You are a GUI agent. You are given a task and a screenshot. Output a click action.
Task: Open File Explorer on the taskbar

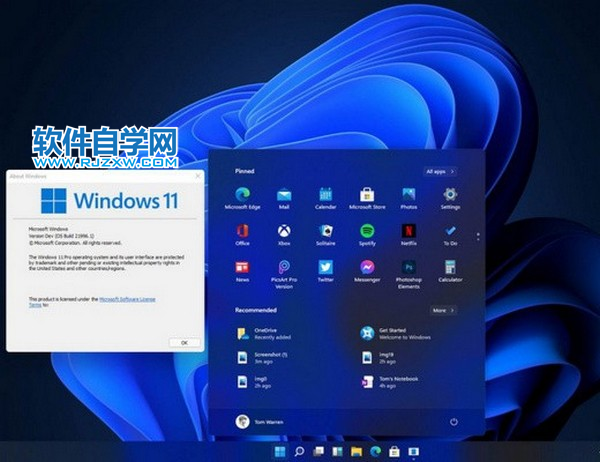[356, 452]
